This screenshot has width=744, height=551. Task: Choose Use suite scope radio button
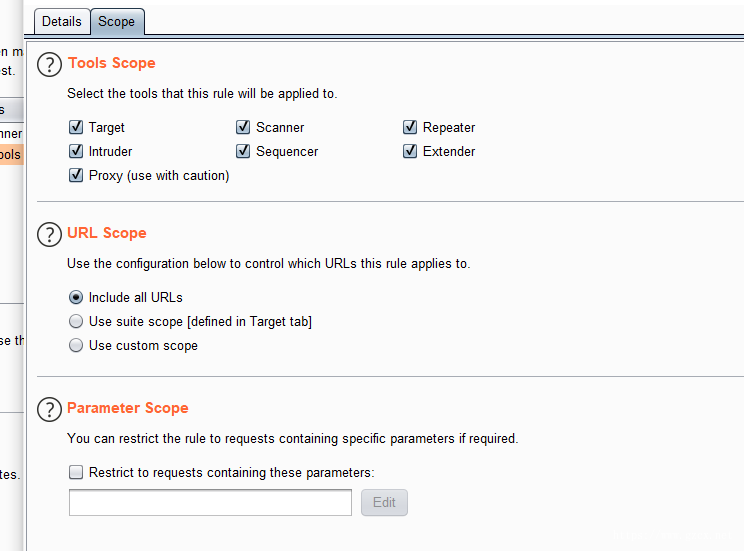[x=76, y=321]
